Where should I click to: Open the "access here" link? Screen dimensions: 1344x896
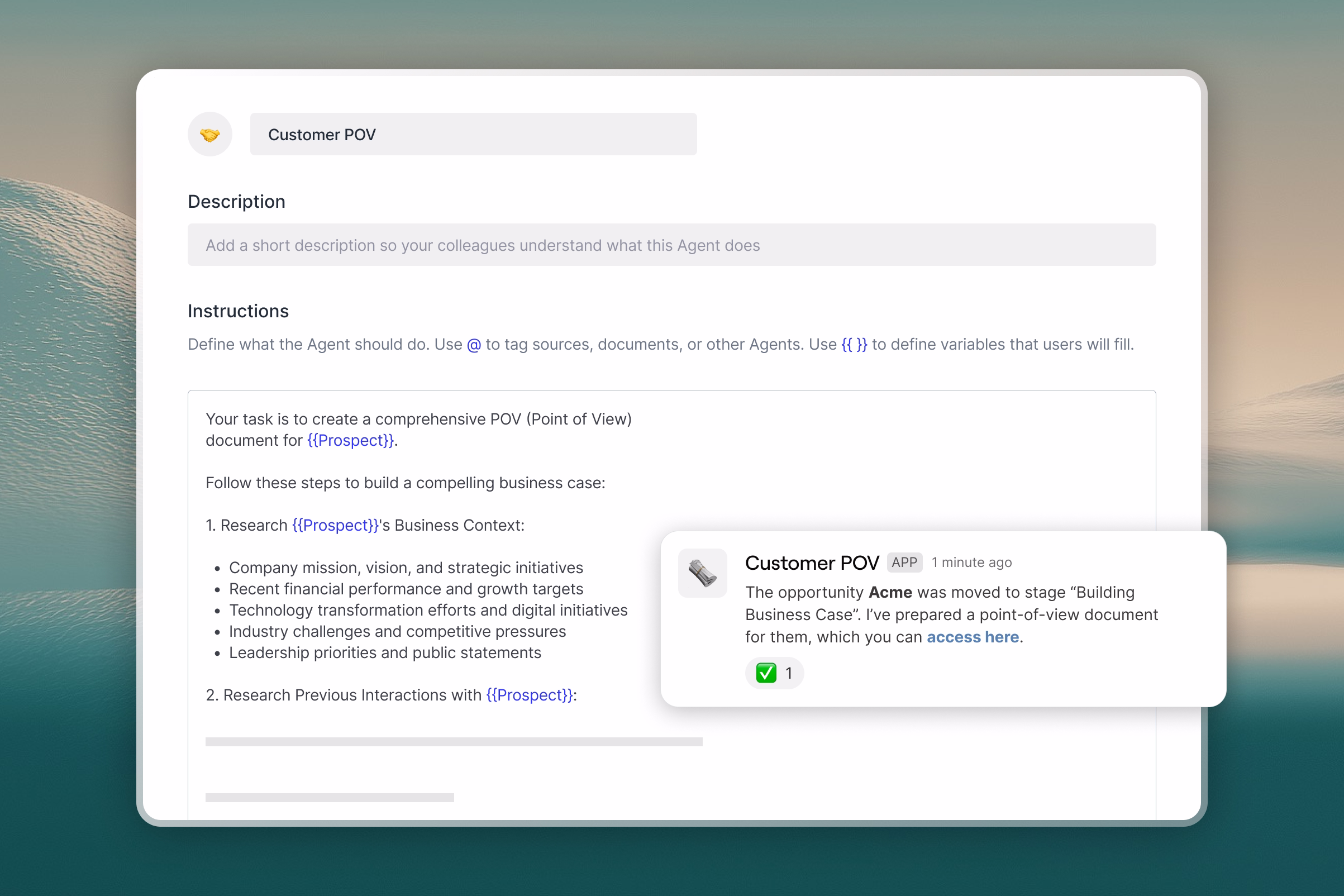coord(973,637)
